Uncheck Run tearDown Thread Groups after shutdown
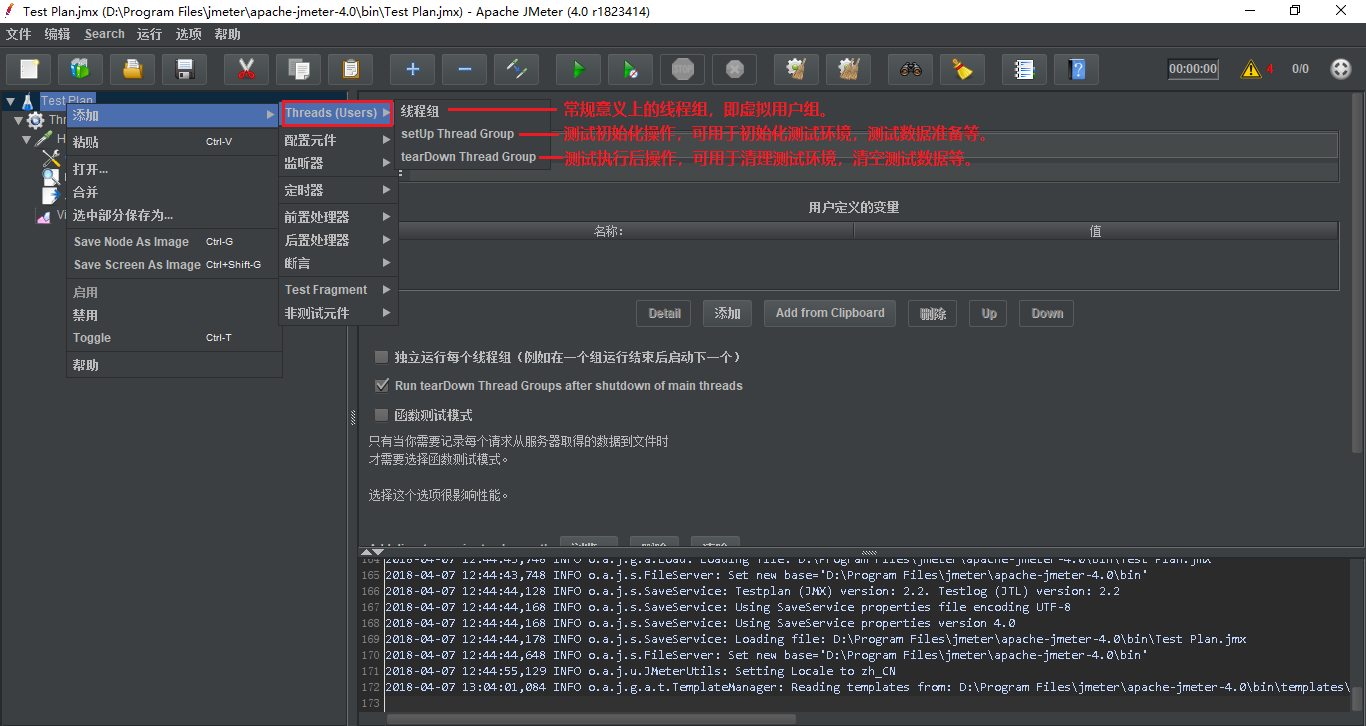 tap(381, 385)
